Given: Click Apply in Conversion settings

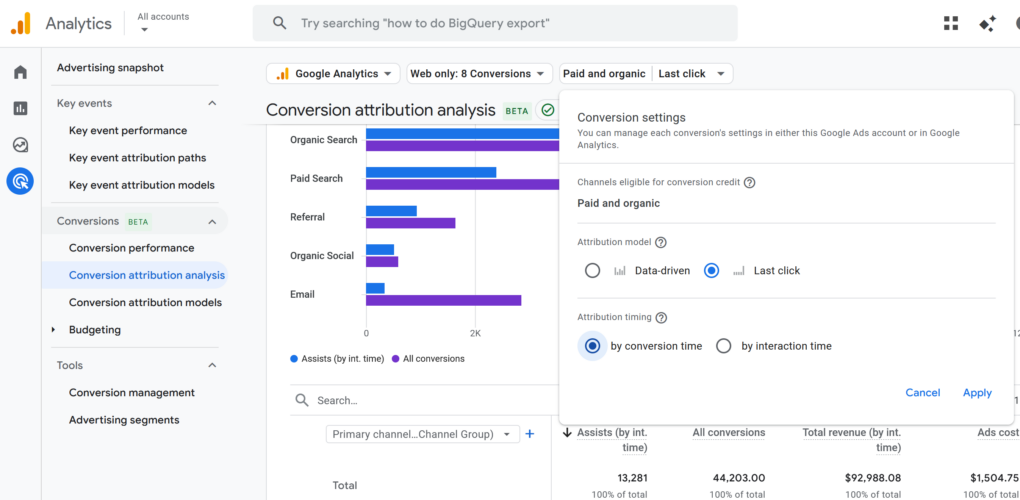Looking at the screenshot, I should click(x=977, y=393).
